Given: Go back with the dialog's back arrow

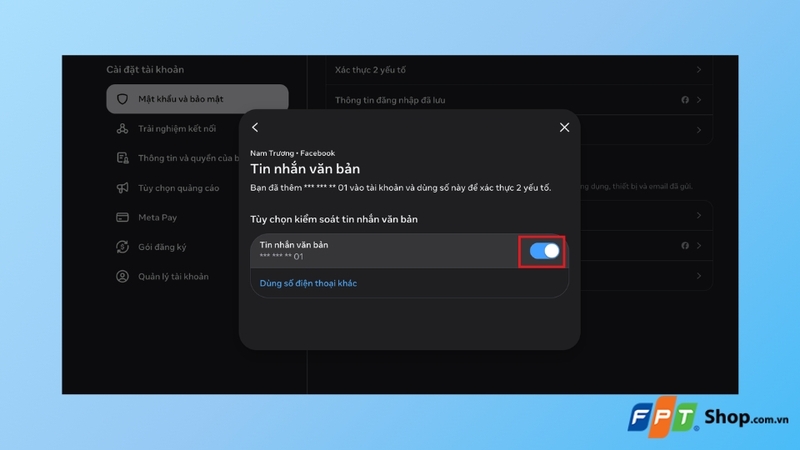Looking at the screenshot, I should click(255, 128).
